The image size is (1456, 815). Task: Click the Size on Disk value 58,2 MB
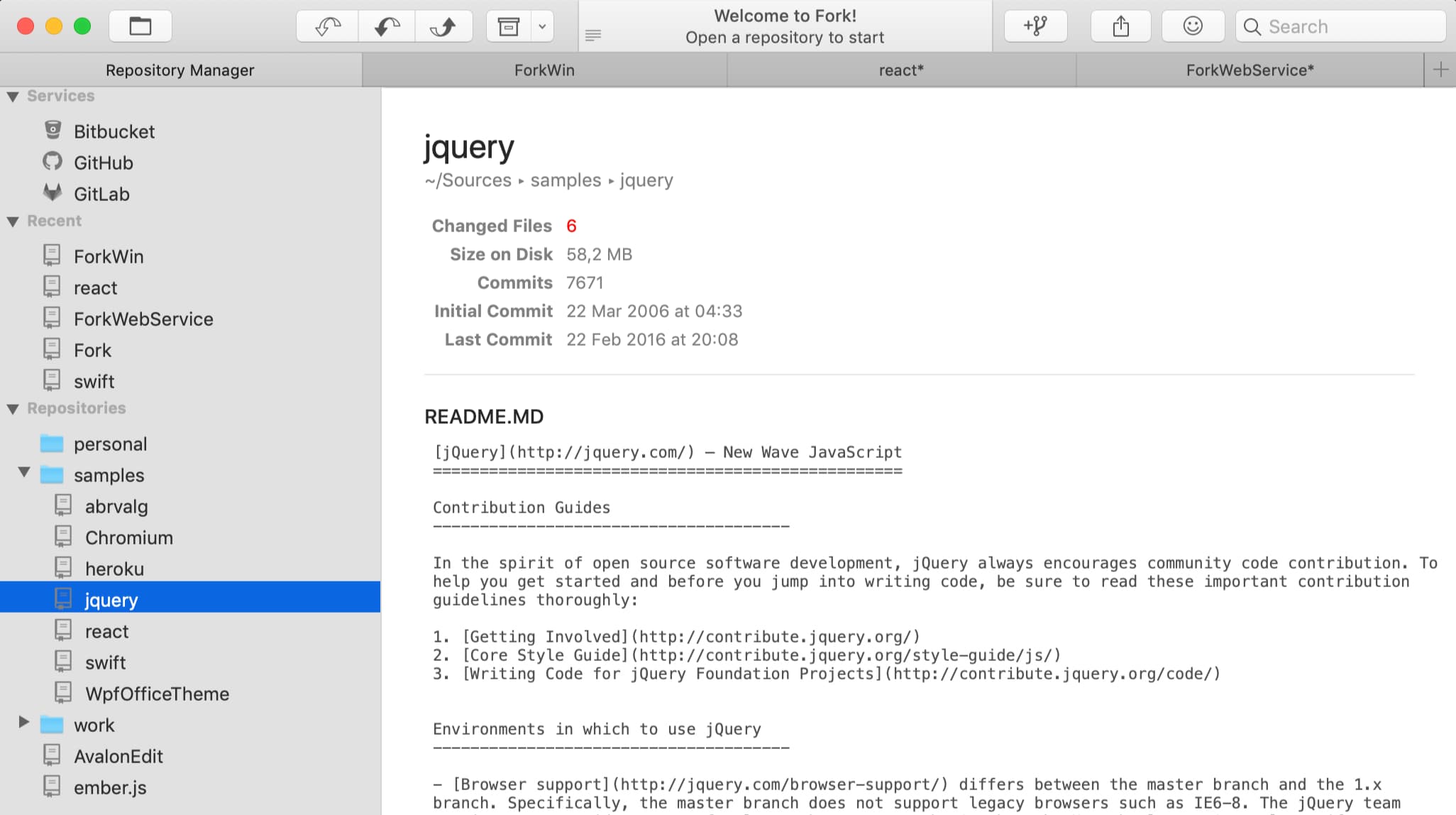point(599,254)
